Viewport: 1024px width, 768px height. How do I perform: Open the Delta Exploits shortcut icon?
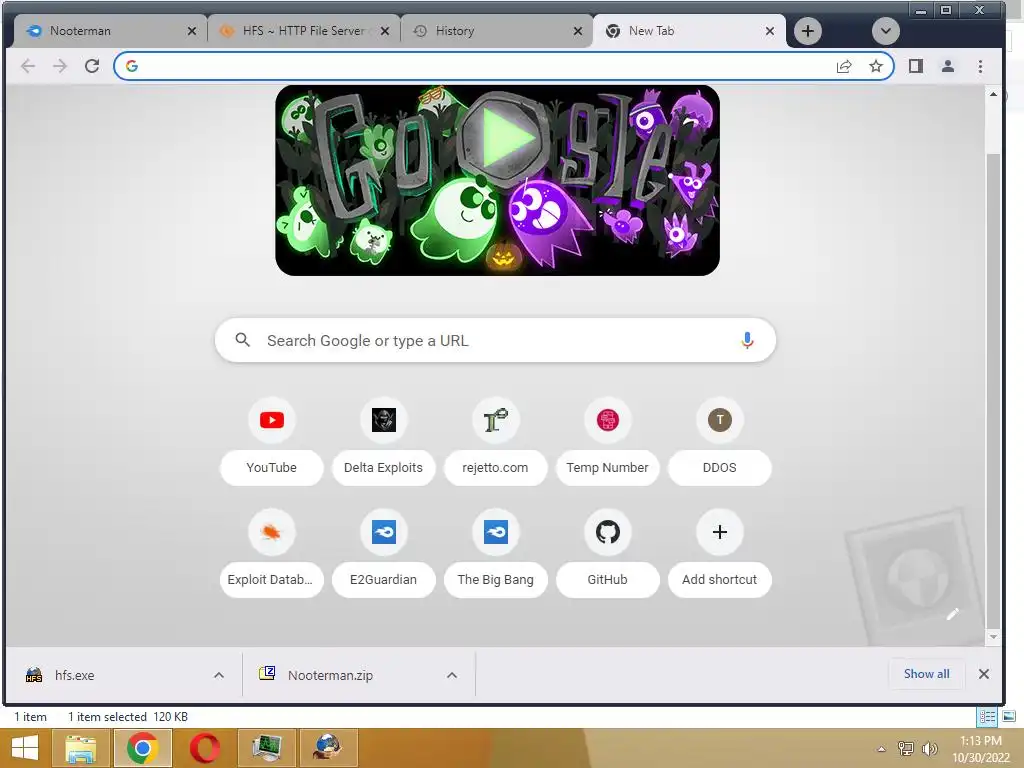383,420
